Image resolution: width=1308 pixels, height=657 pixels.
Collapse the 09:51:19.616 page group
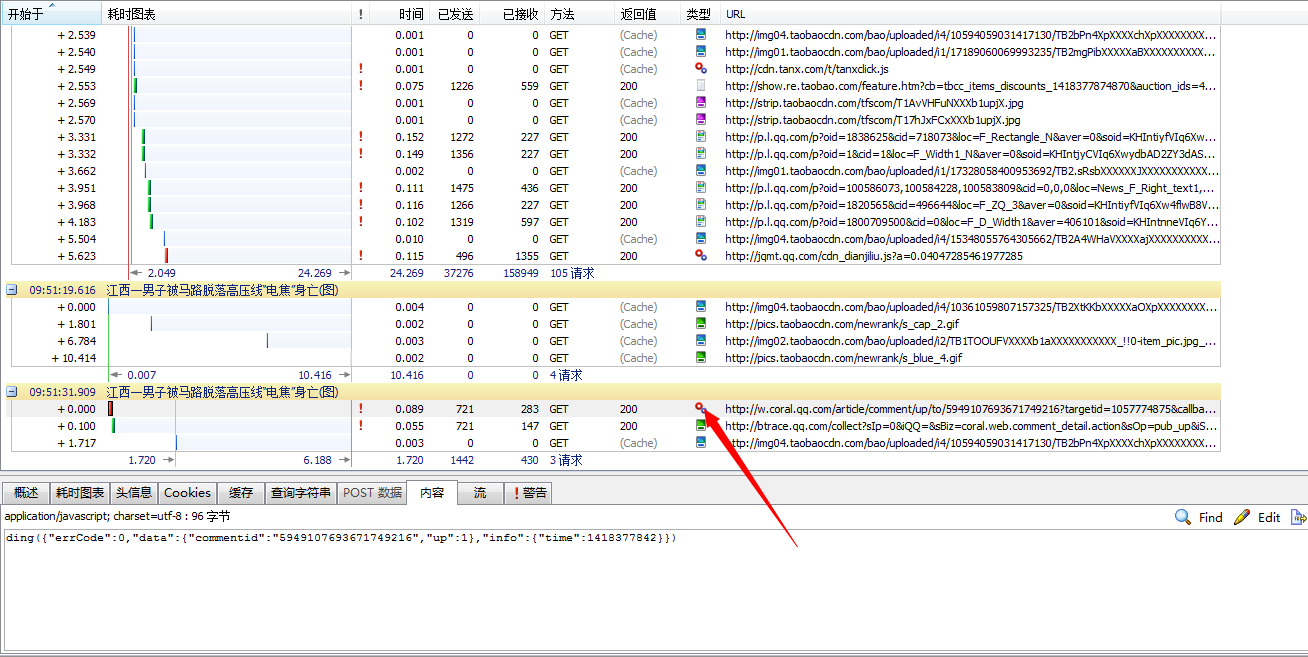pyautogui.click(x=12, y=290)
